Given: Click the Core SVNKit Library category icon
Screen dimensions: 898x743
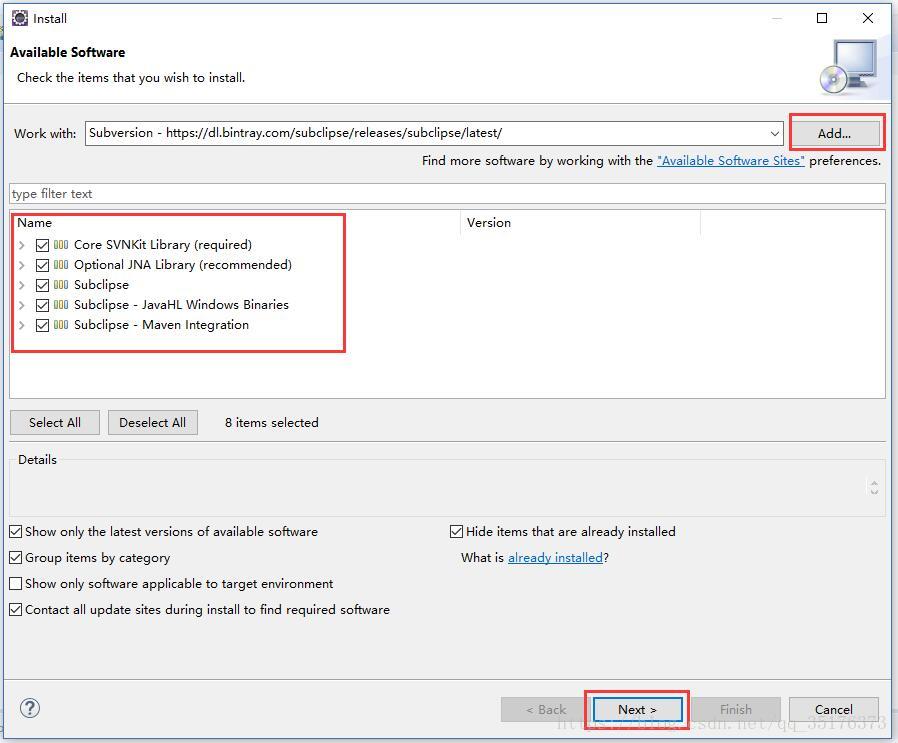Looking at the screenshot, I should (61, 245).
